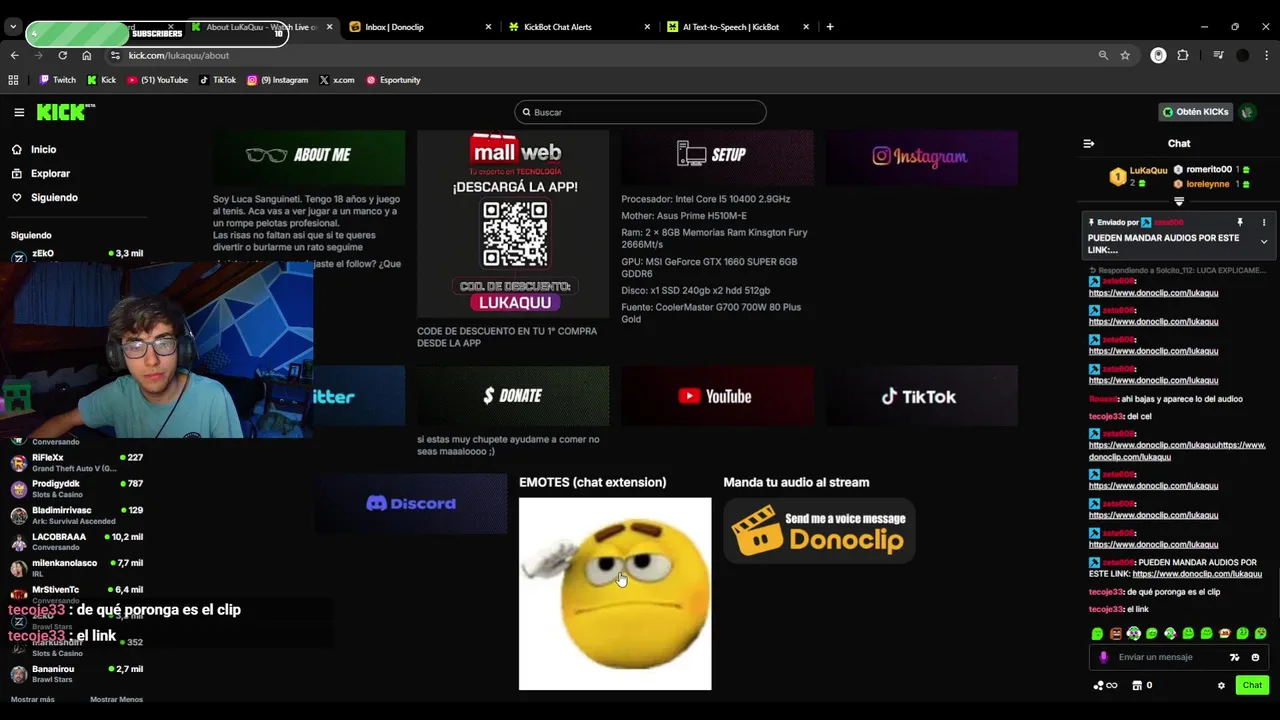
Task: Click the yellow emoji emotes image
Action: 615,594
